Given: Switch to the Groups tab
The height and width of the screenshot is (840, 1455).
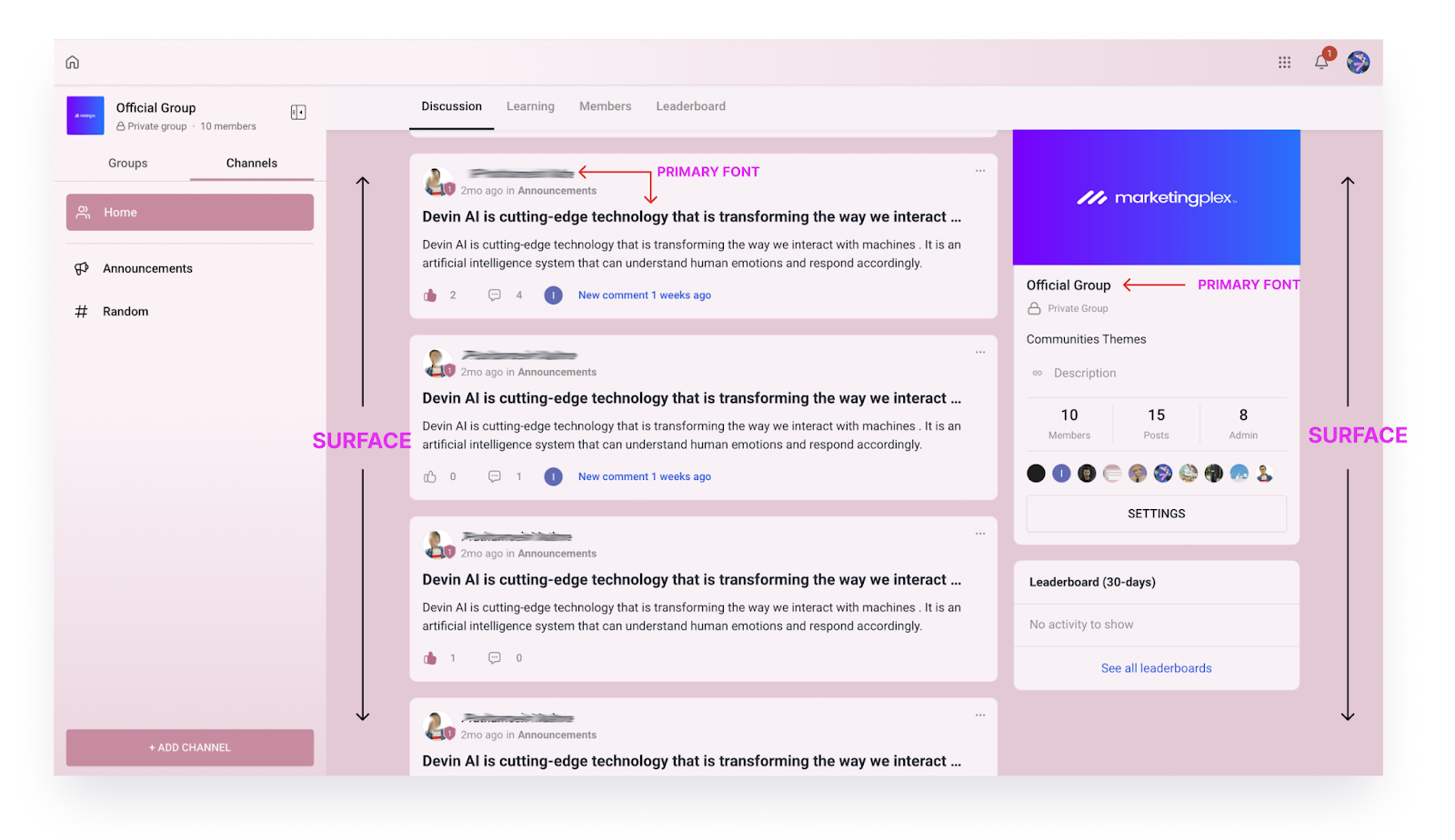Looking at the screenshot, I should tap(127, 164).
